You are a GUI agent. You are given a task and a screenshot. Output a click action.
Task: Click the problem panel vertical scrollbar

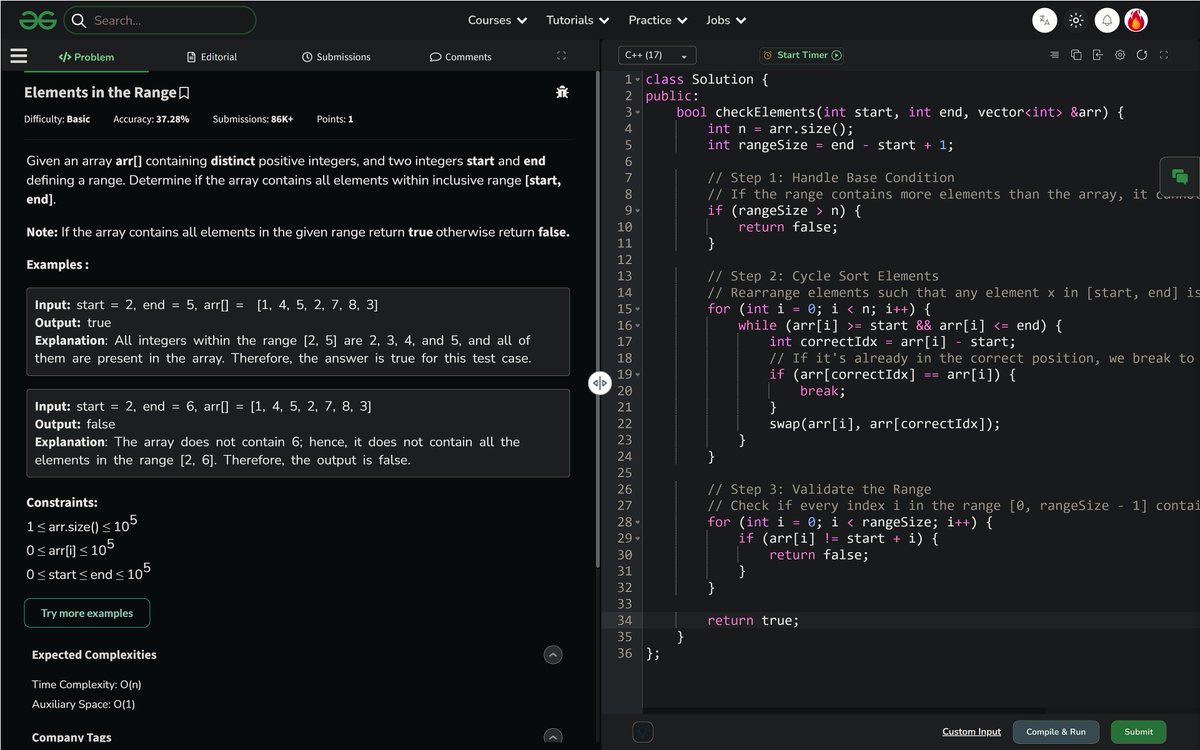pyautogui.click(x=596, y=320)
